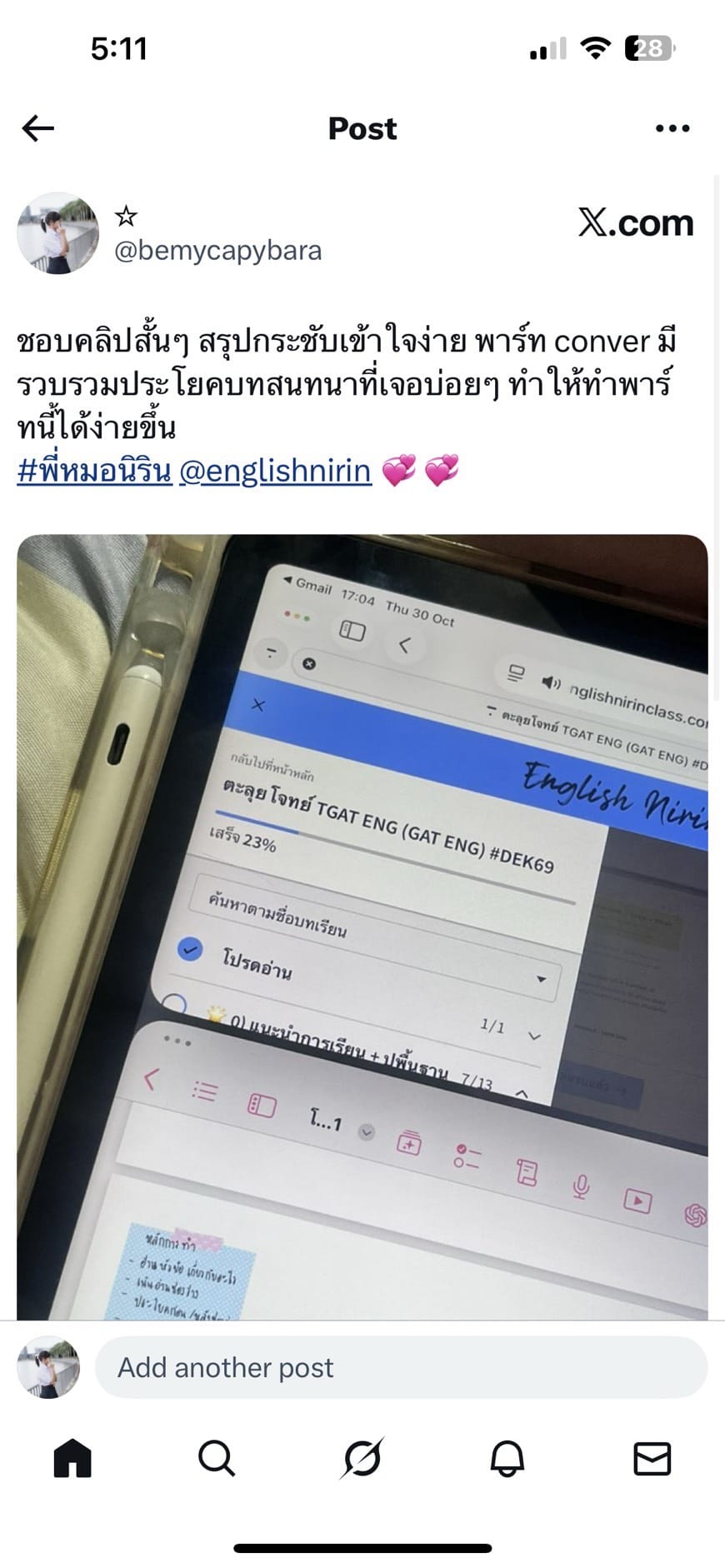The width and height of the screenshot is (725, 1568).
Task: Open the three-dot post options menu
Action: coord(672,128)
